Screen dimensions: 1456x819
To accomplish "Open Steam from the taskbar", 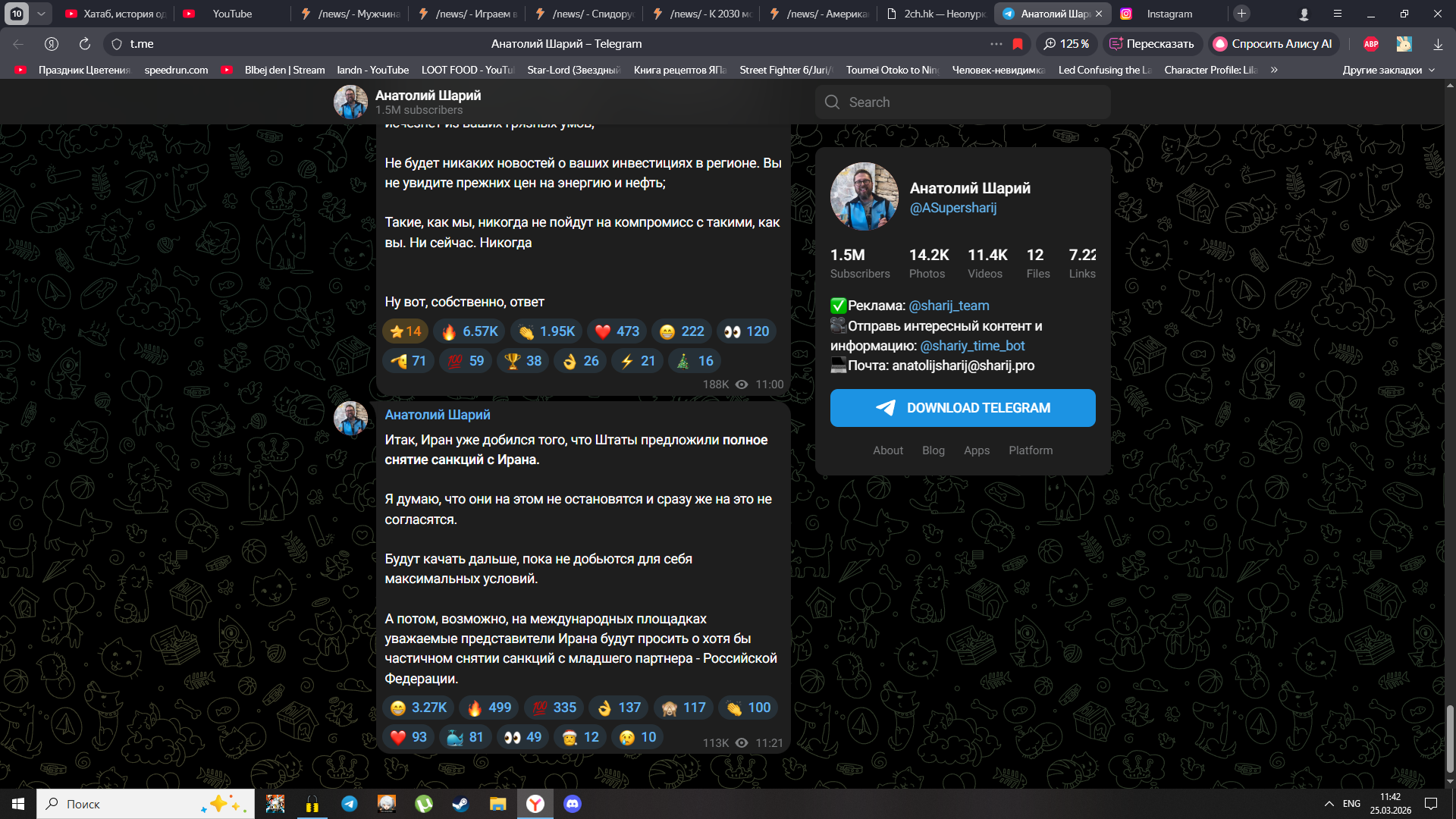I will click(460, 804).
